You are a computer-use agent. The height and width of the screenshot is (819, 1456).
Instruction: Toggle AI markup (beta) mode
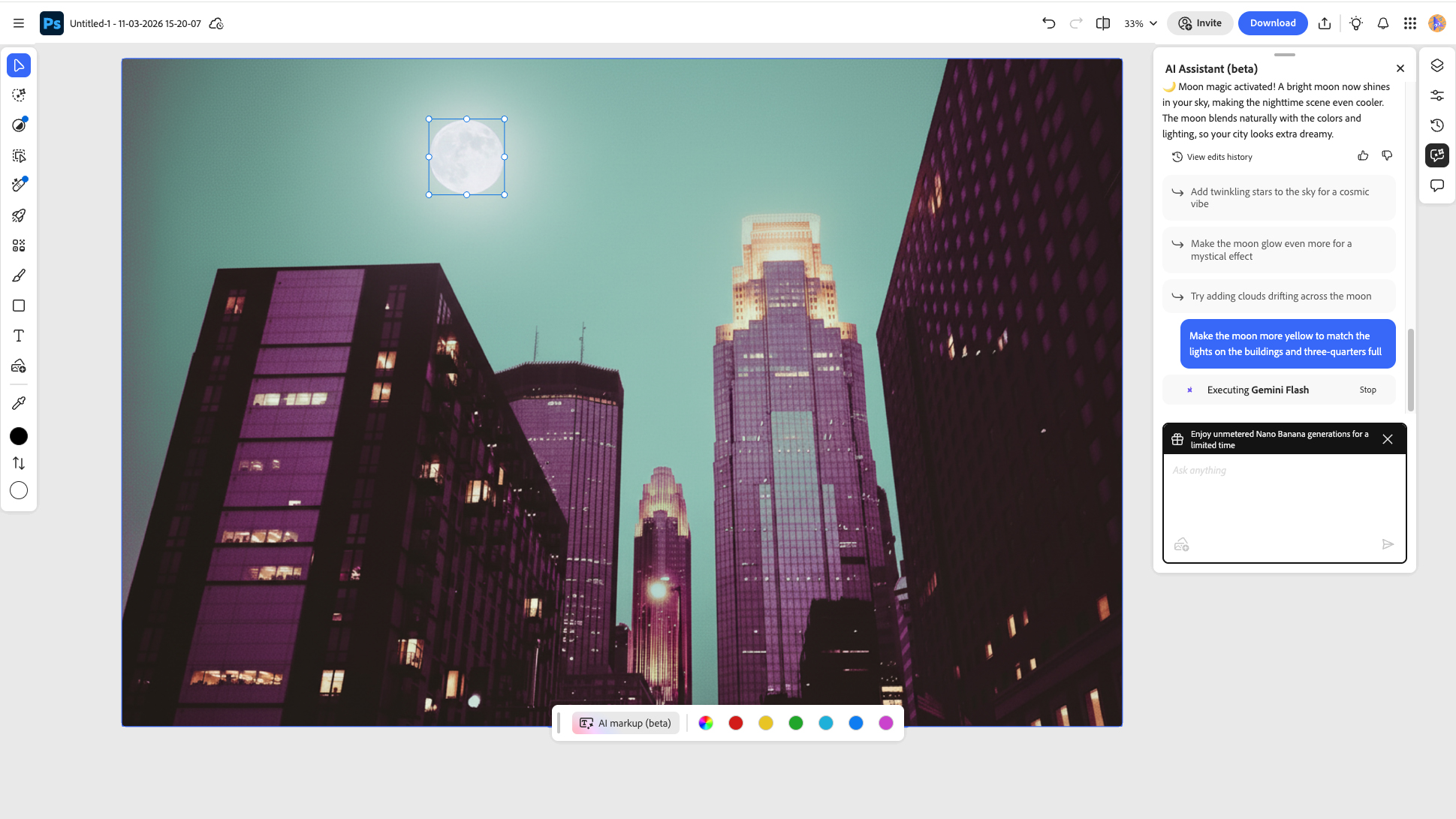(626, 723)
